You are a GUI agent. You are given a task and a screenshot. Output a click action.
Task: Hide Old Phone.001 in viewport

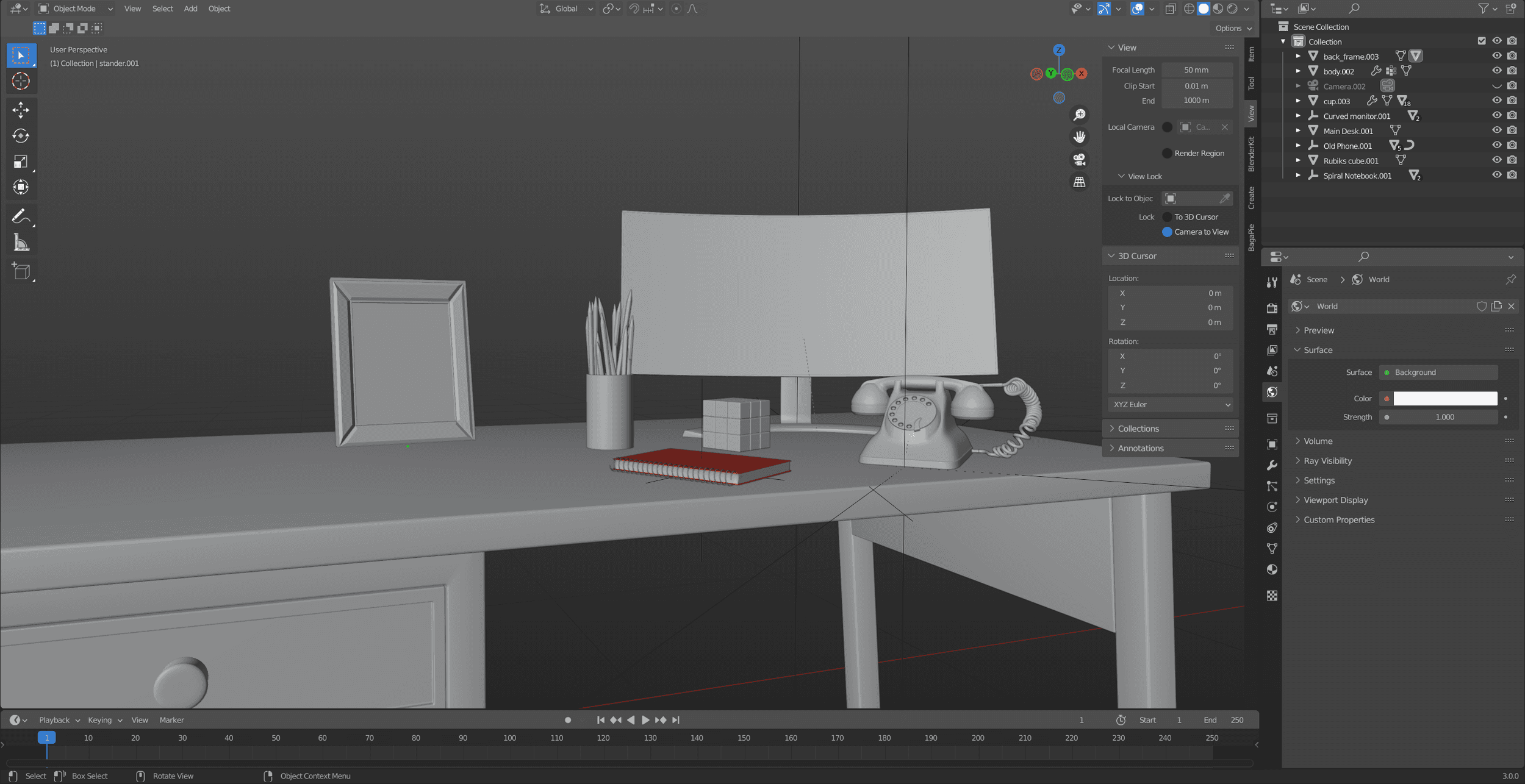click(x=1496, y=145)
